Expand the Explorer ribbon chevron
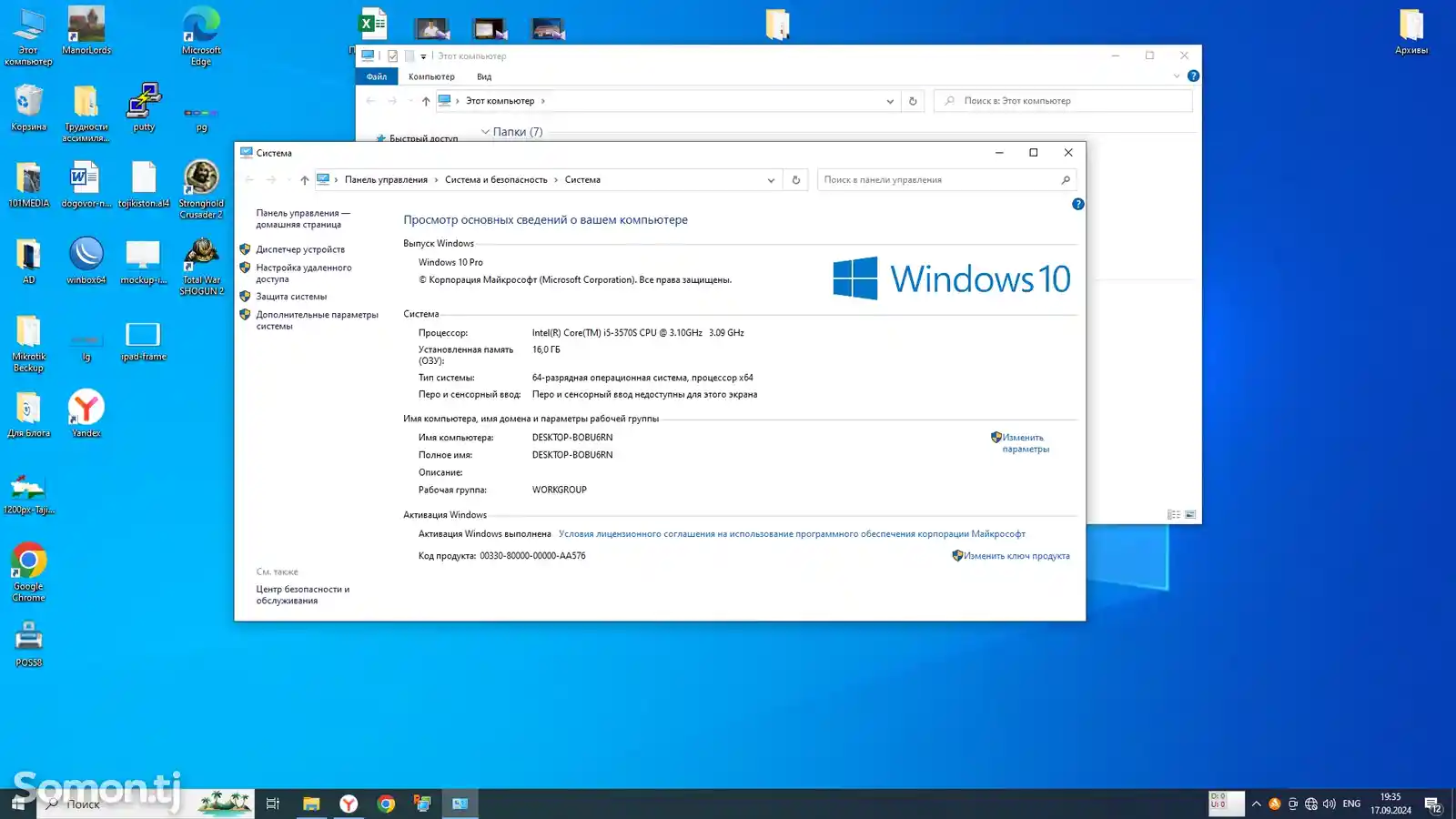The image size is (1456, 819). (1177, 76)
